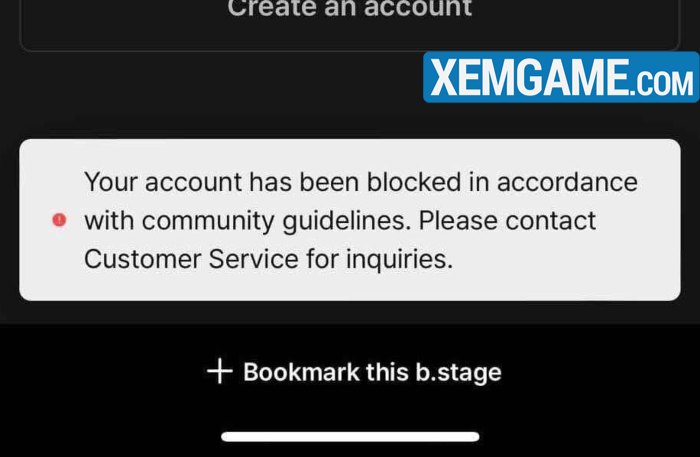This screenshot has height=457, width=700.
Task: Click the community guidelines text
Action: [276, 221]
